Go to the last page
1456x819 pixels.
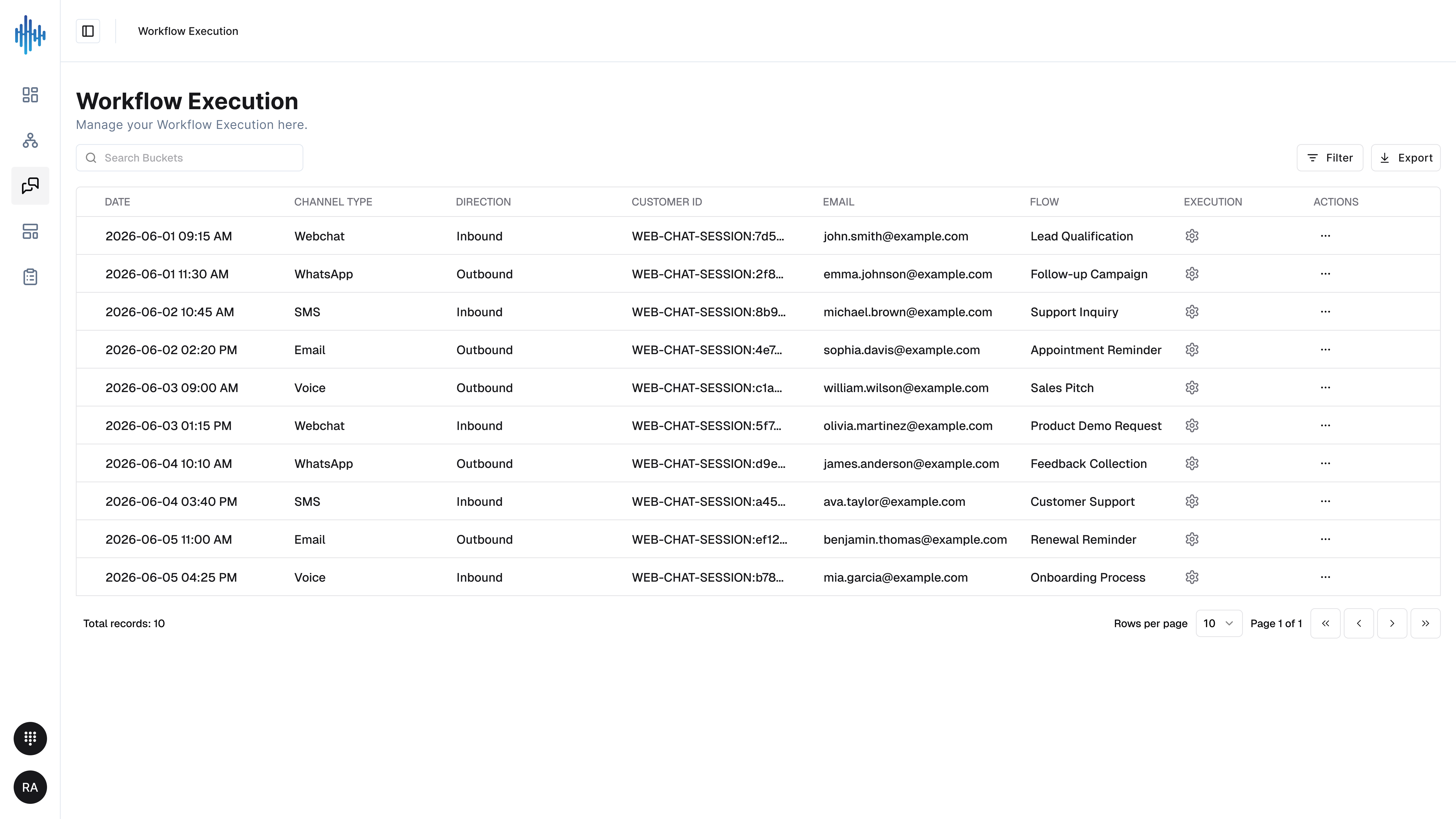1425,623
